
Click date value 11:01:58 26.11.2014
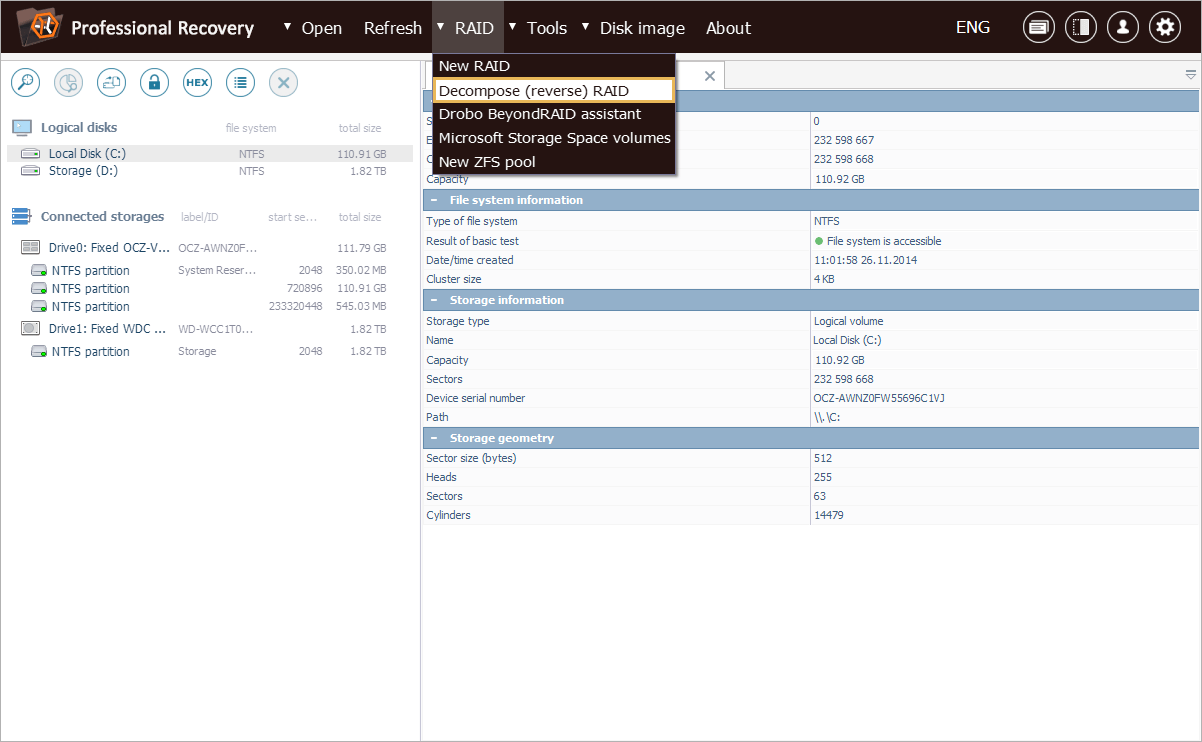click(x=865, y=260)
